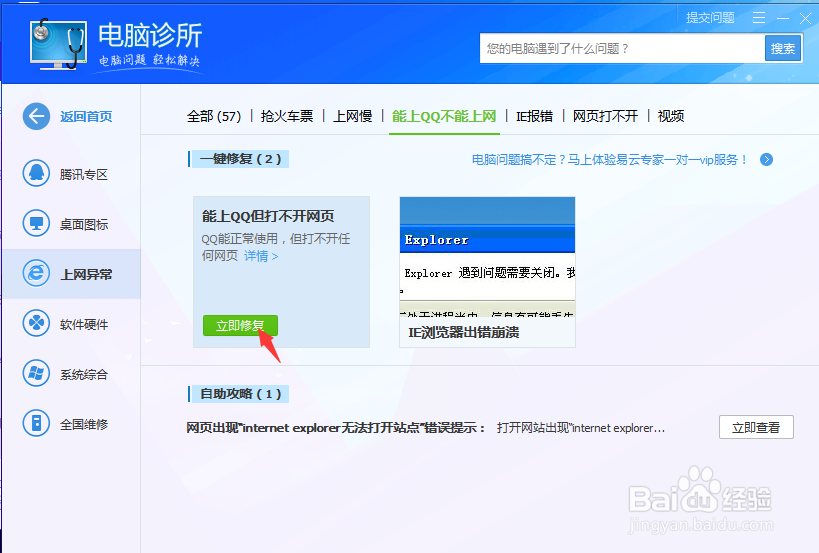Click the 腾讯专区 label

pyautogui.click(x=84, y=174)
